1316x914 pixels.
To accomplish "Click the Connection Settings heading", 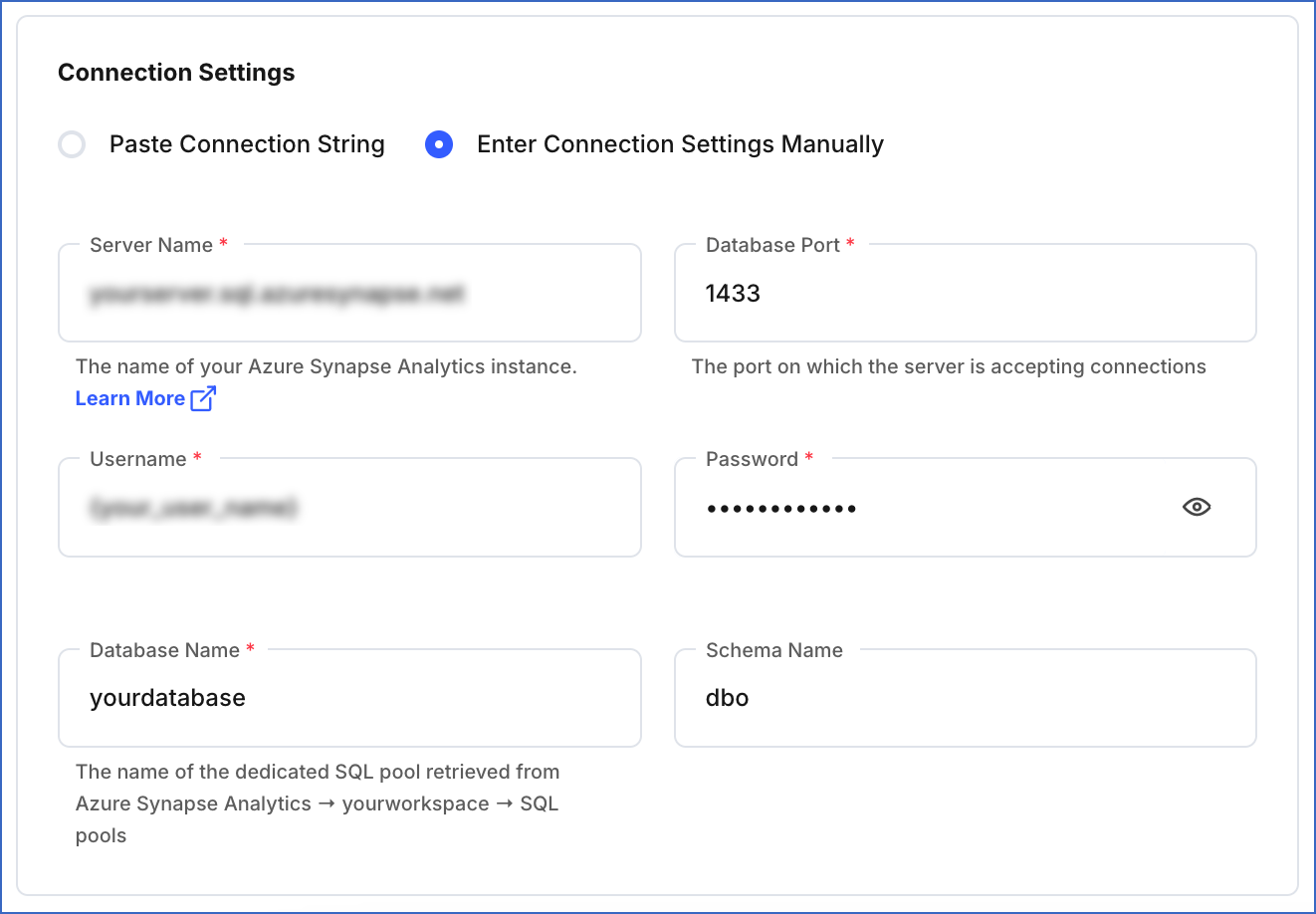I will (176, 72).
